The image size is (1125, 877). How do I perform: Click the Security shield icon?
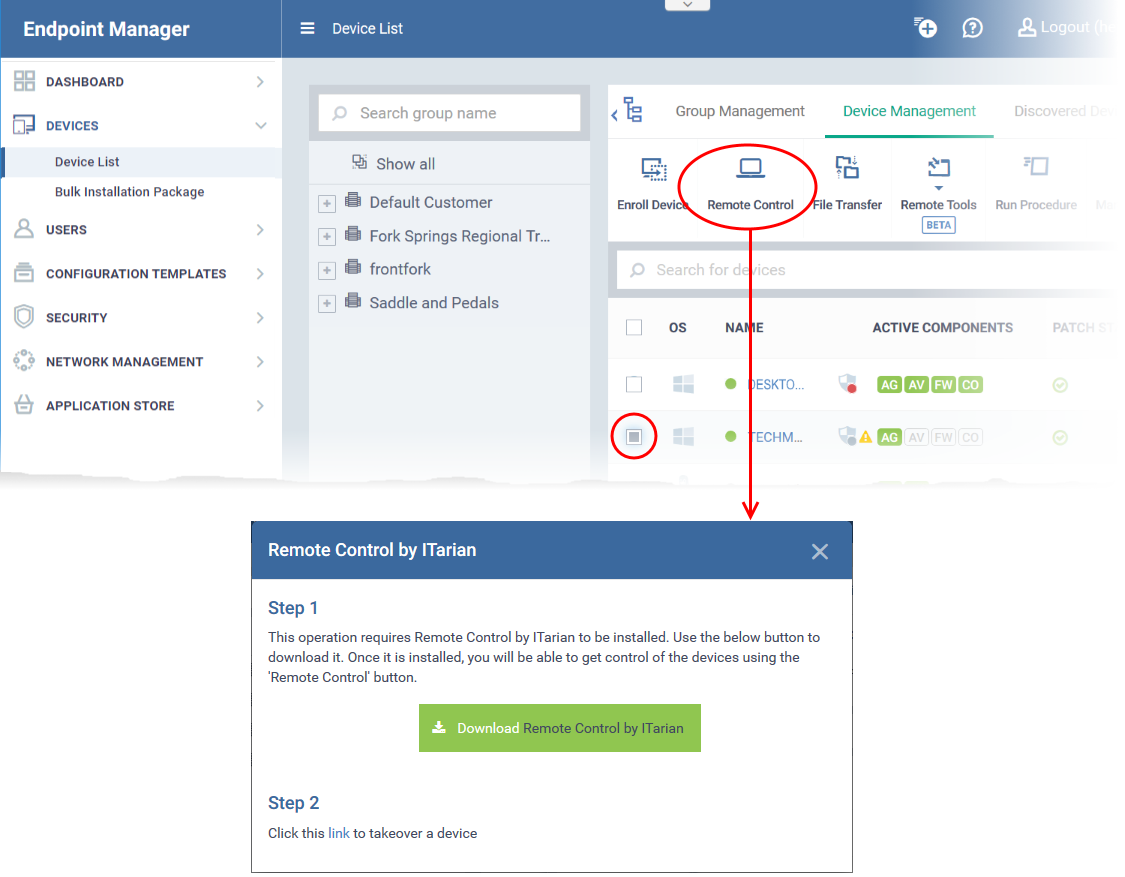24,316
